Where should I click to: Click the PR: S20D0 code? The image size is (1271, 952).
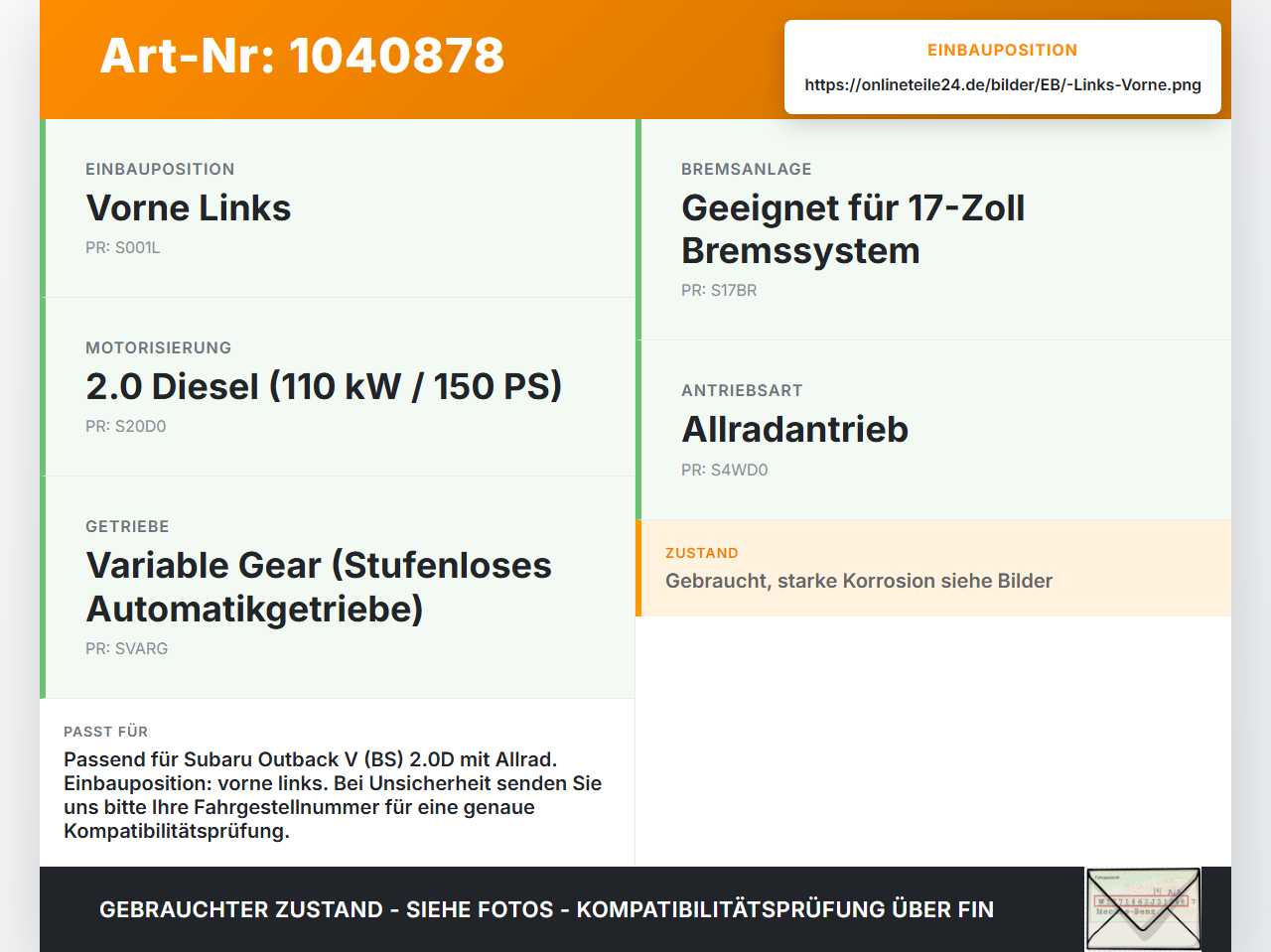point(126,427)
